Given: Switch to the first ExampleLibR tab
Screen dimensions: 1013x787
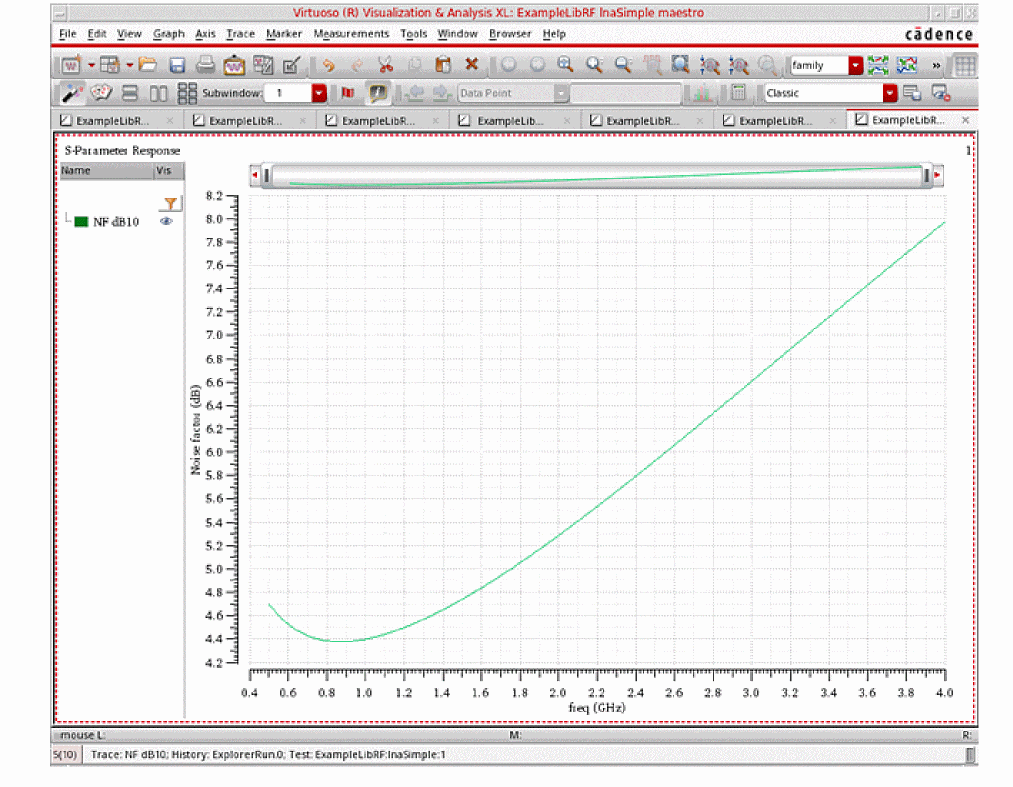Looking at the screenshot, I should point(112,120).
